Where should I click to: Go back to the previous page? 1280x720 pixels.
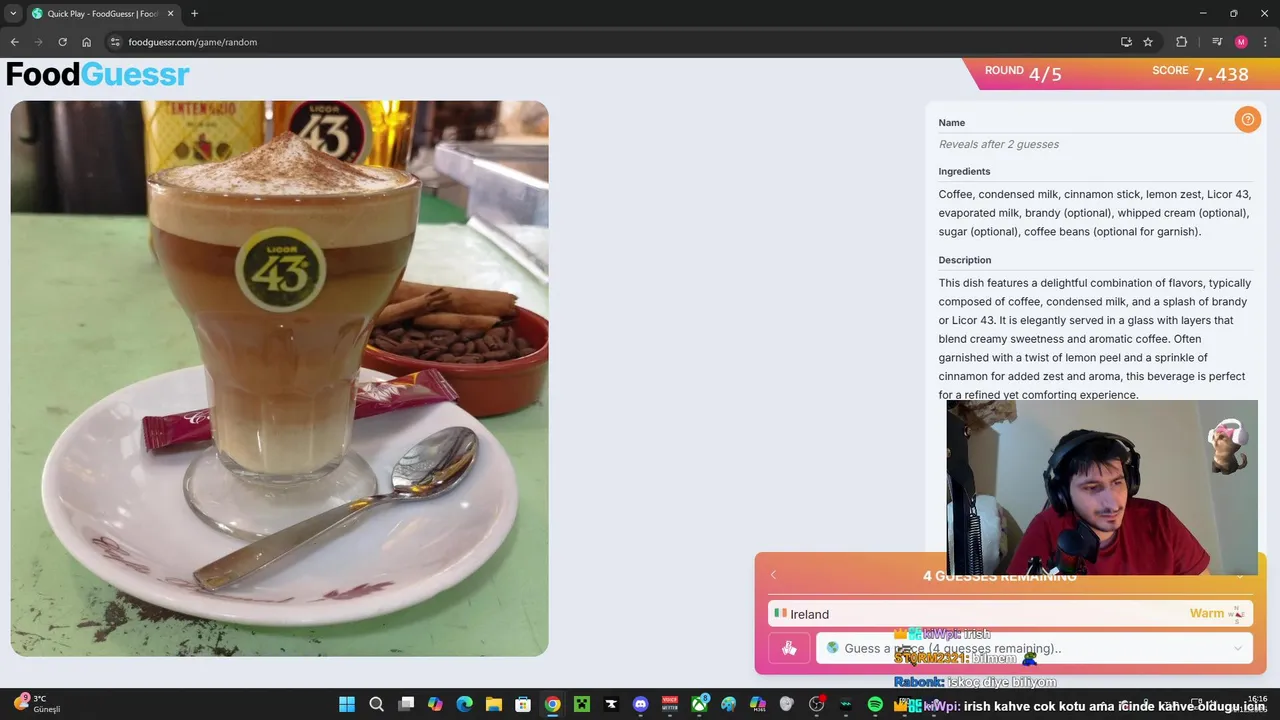pos(14,42)
